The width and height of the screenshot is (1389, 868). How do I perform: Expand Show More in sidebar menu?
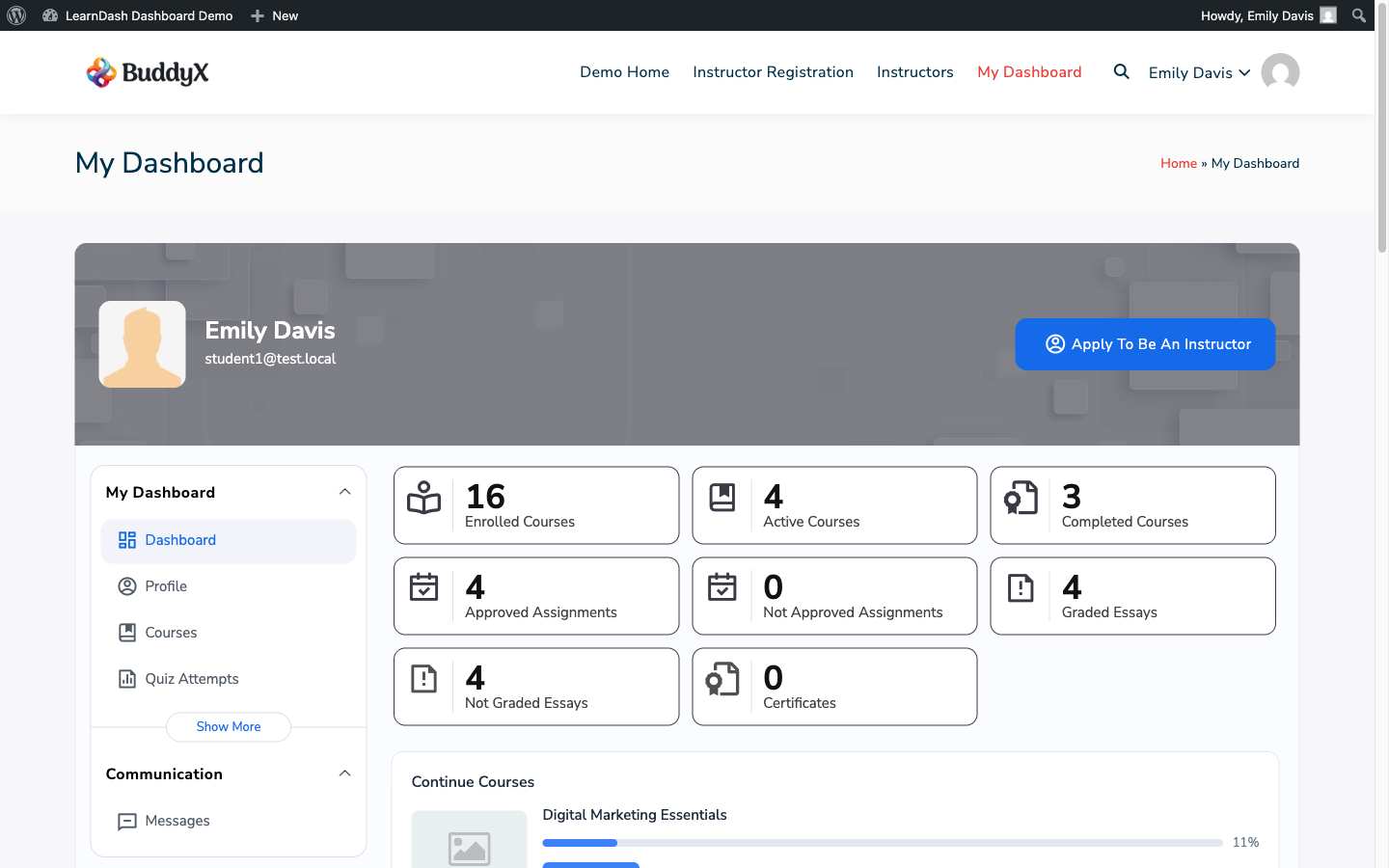point(228,726)
